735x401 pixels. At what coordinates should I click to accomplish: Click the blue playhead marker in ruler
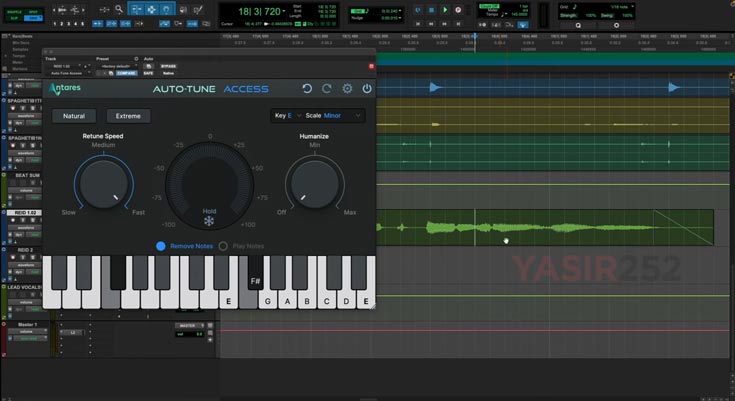tap(475, 36)
